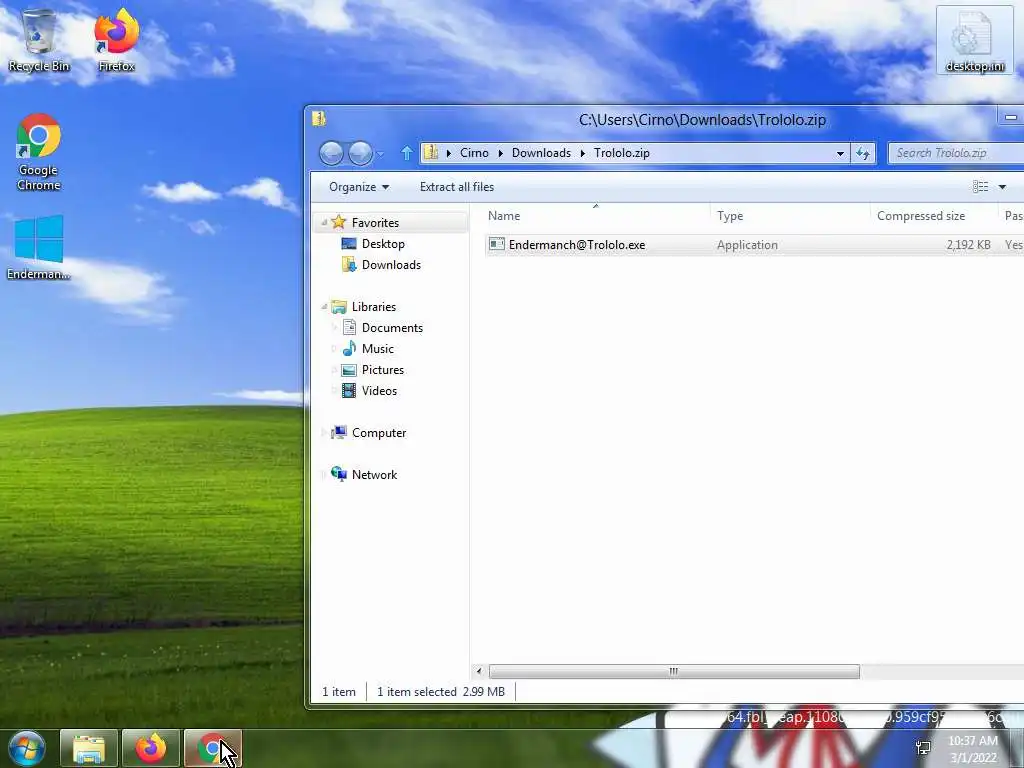Switch to Chrome in the taskbar
The image size is (1024, 768).
pyautogui.click(x=213, y=748)
